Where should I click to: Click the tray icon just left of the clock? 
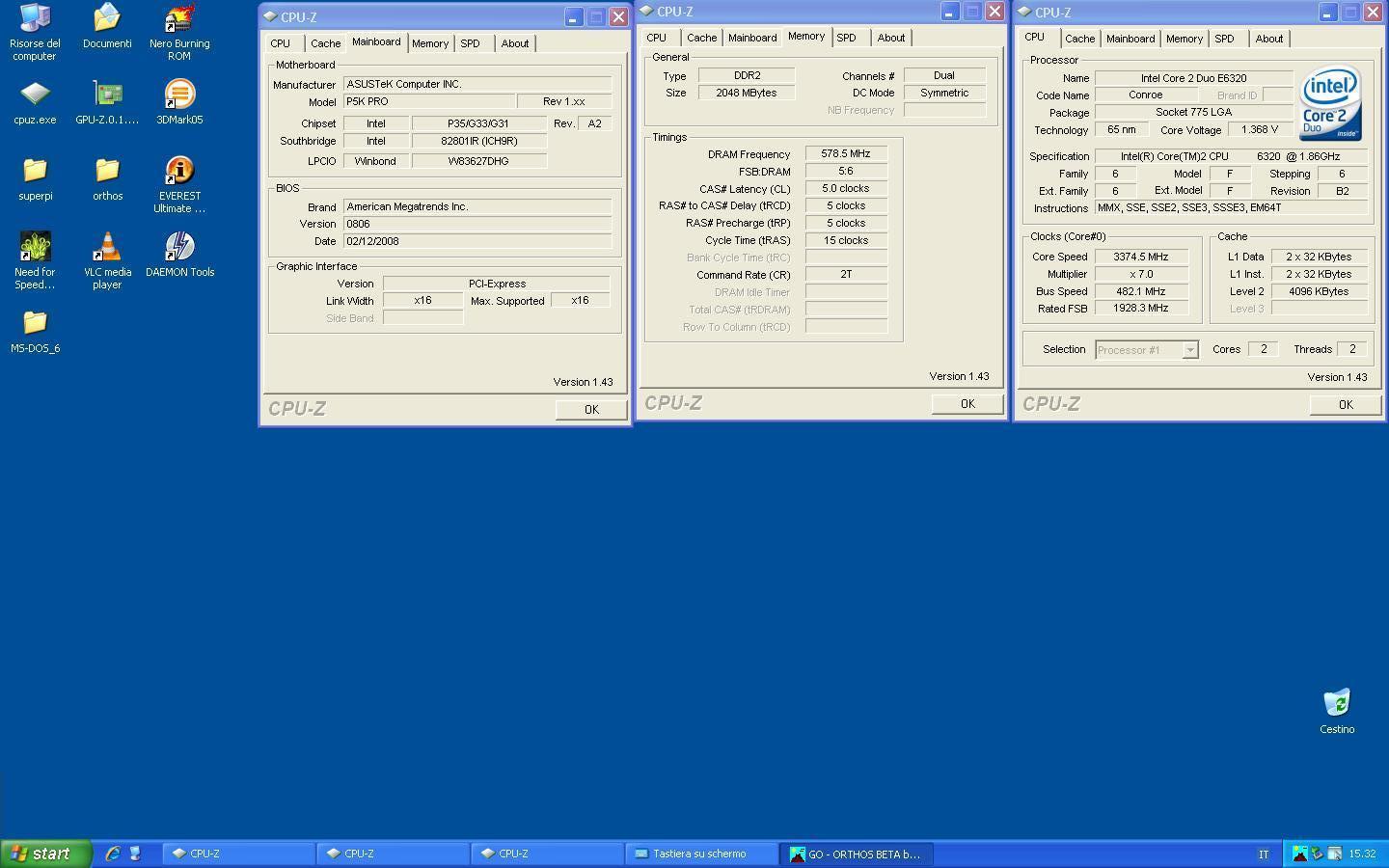click(x=1335, y=854)
